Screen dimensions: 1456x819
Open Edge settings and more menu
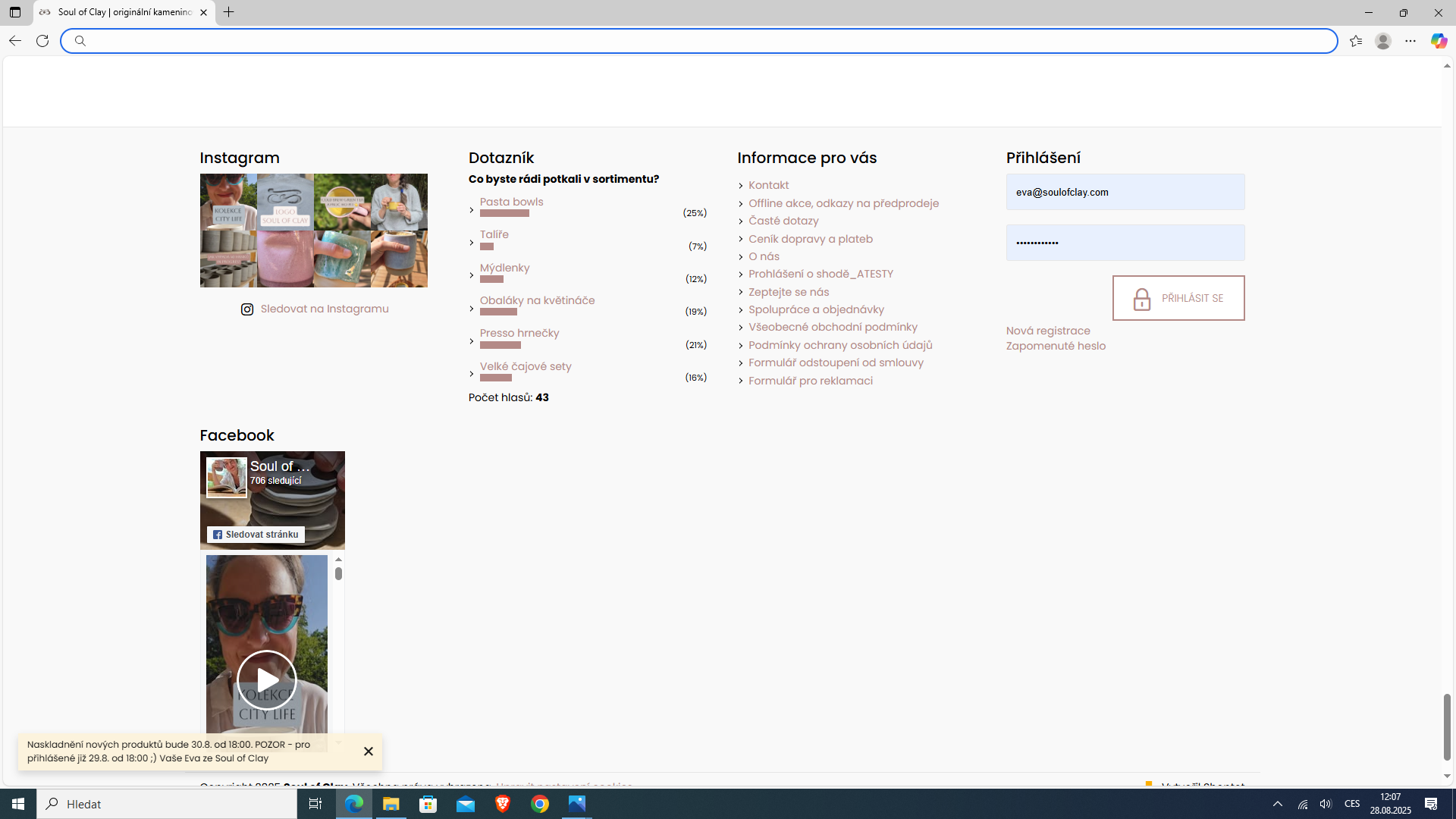1410,41
